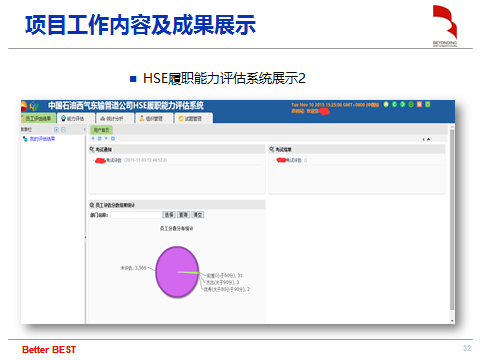Image resolution: width=480 pixels, height=360 pixels.
Task: Collapse all via sidebar minus icon
Action: coord(63,130)
